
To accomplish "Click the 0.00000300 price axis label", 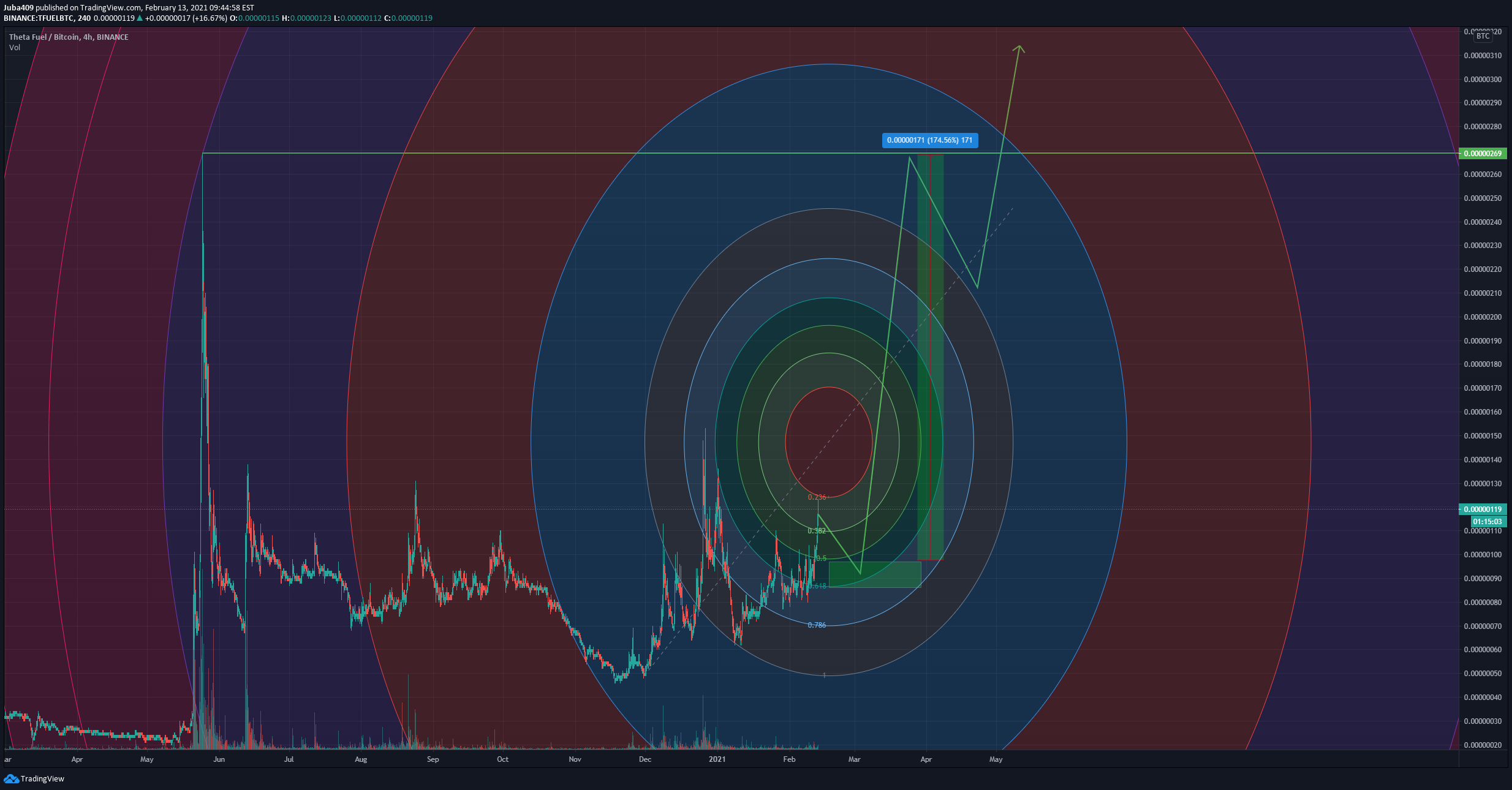I will [1483, 80].
